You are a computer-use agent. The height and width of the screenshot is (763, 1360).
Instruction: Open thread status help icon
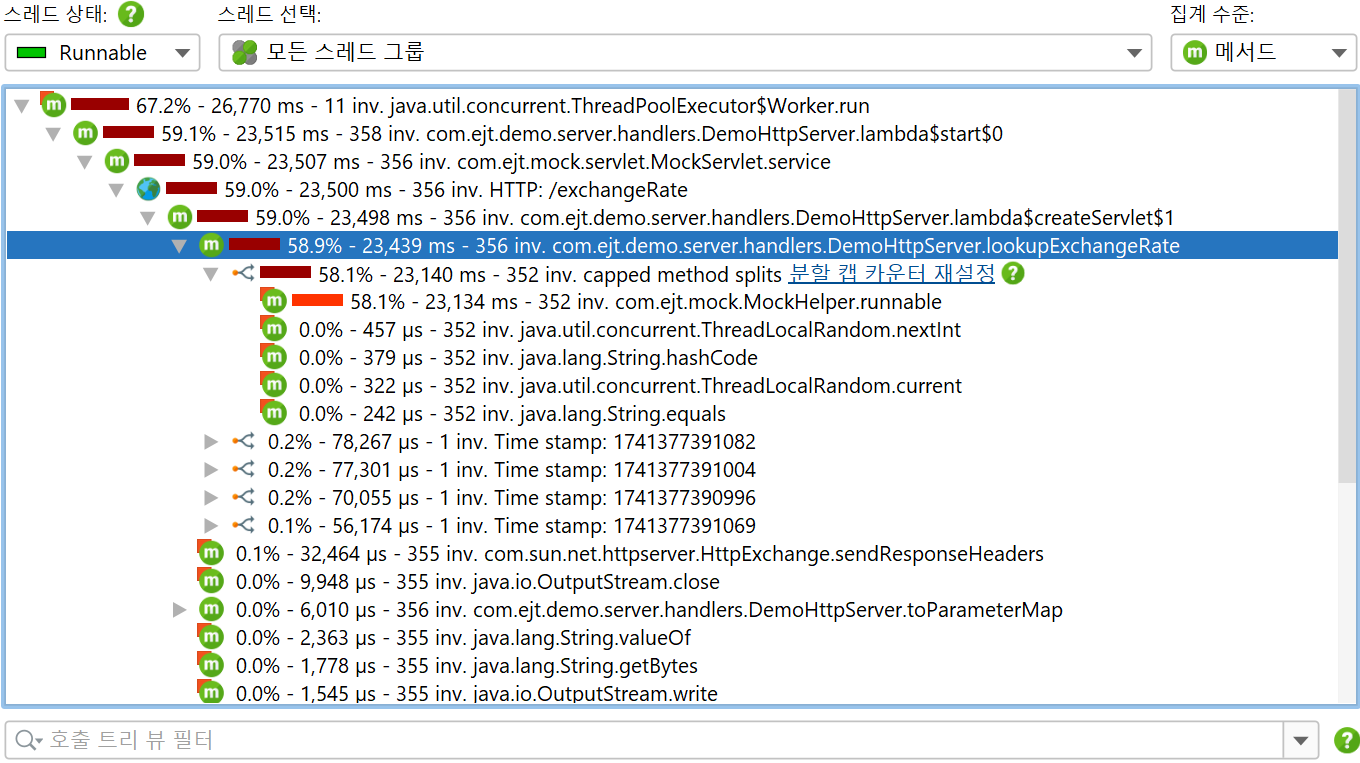[131, 15]
